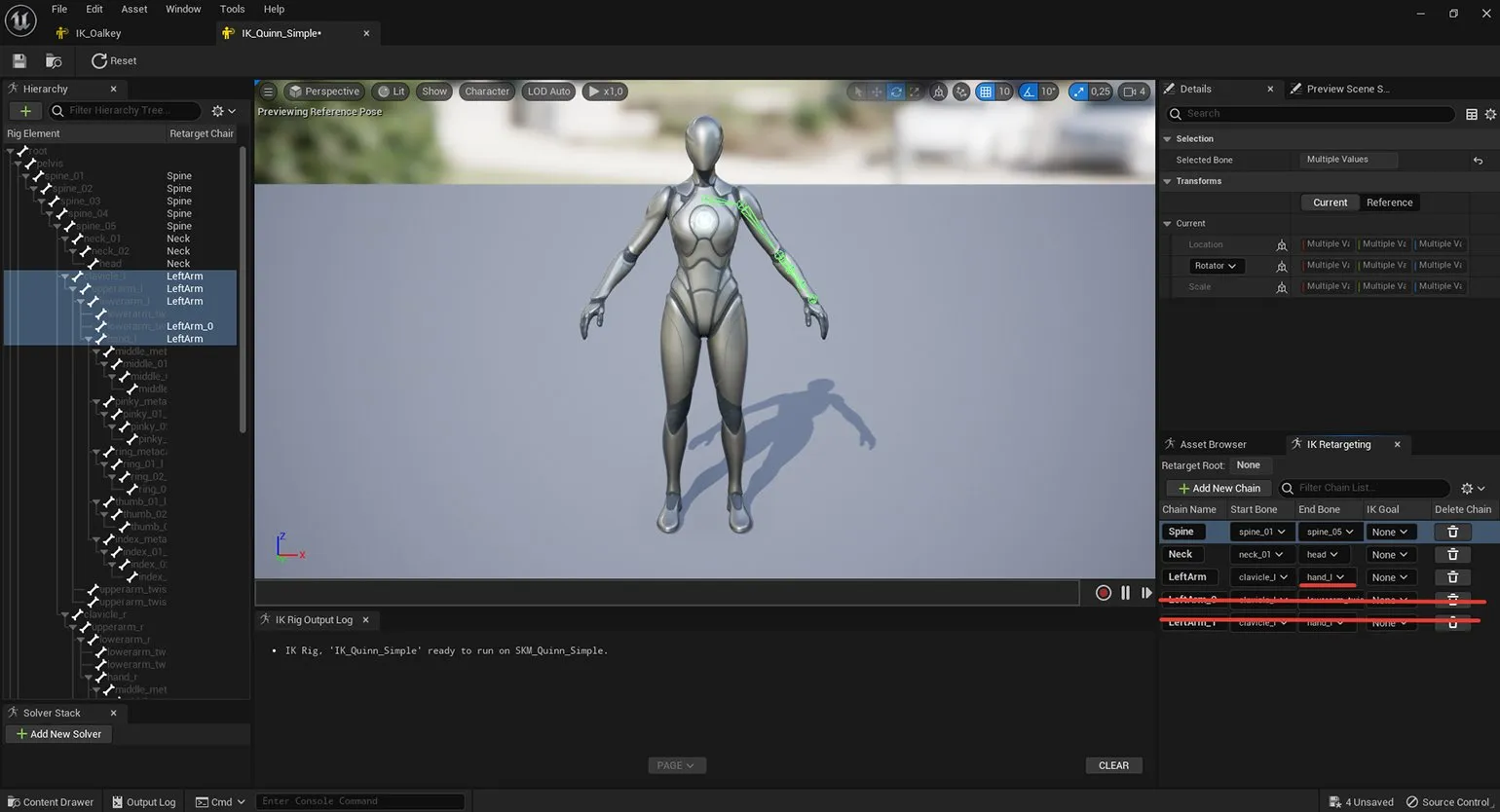Click the Browse to asset folder icon

coord(54,60)
